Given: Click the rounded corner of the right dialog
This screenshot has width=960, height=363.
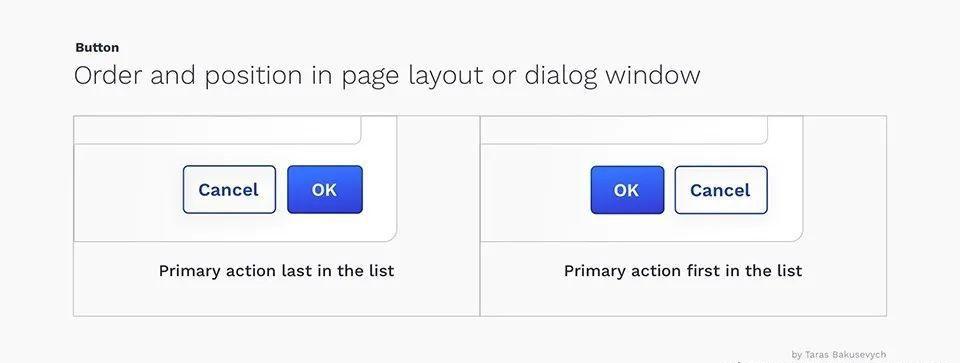Looking at the screenshot, I should (795, 234).
